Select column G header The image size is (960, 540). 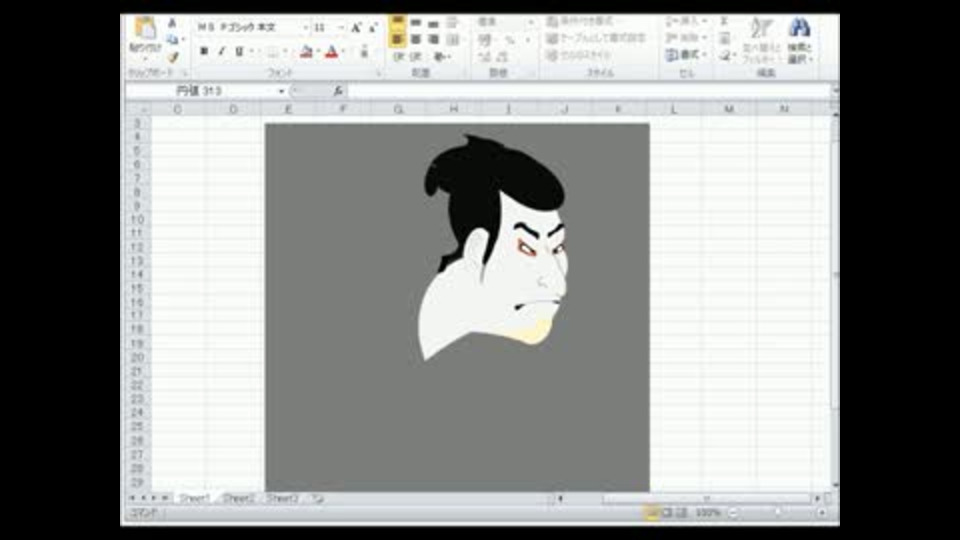[399, 109]
